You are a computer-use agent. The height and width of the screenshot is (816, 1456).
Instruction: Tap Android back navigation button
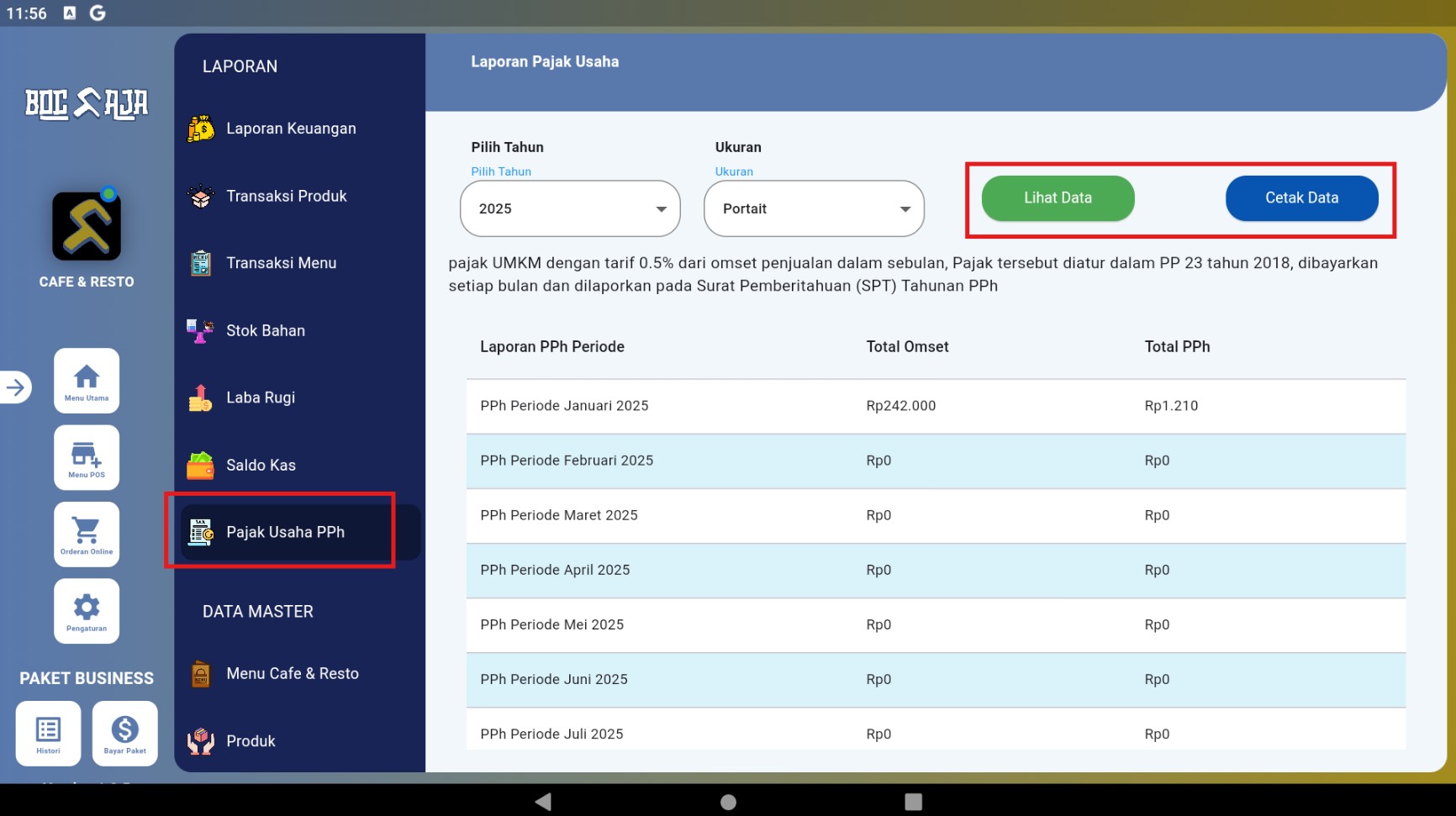click(543, 802)
